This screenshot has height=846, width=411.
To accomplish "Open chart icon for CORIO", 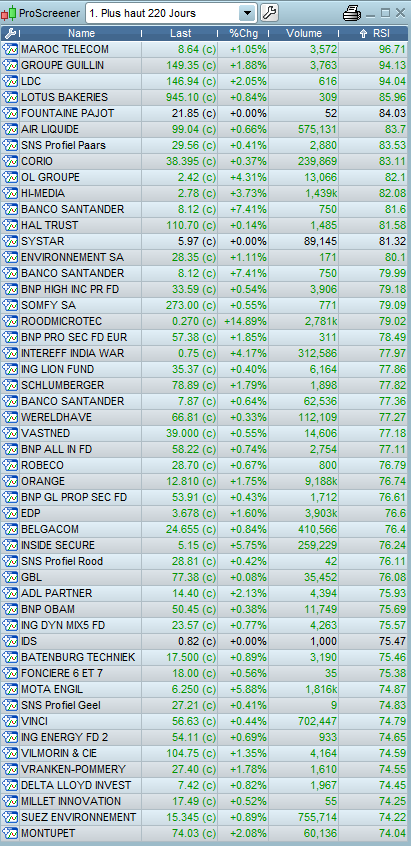I will click(x=10, y=161).
